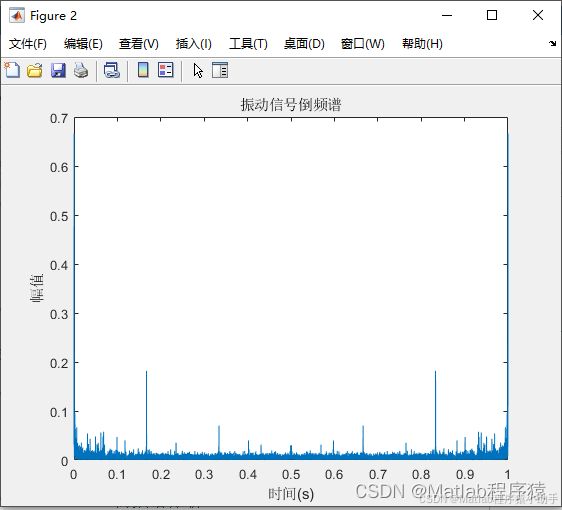The image size is (562, 510).
Task: Click the y-axis label 幅值
Action: pyautogui.click(x=37, y=289)
